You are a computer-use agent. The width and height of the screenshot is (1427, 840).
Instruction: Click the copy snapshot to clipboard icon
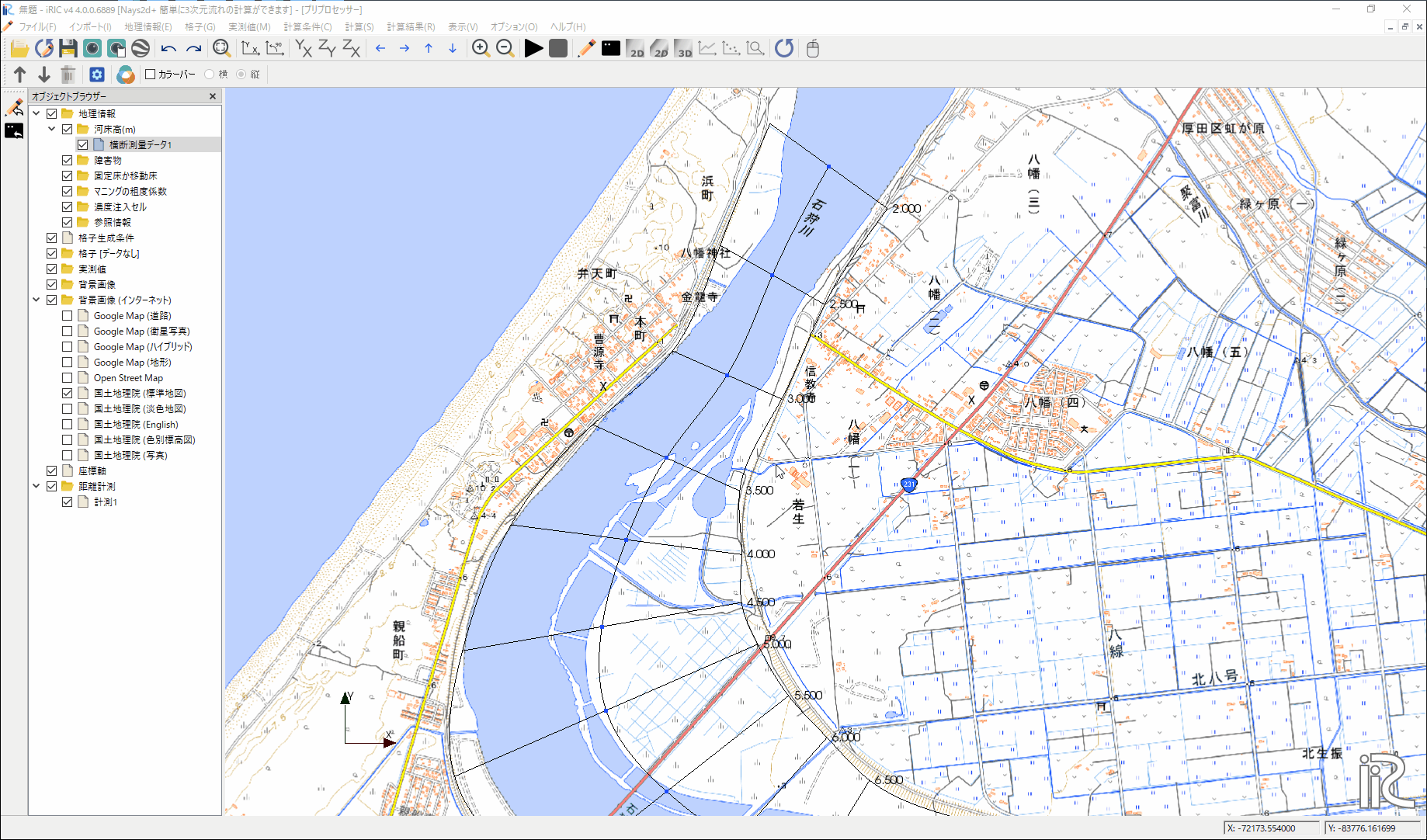click(116, 48)
